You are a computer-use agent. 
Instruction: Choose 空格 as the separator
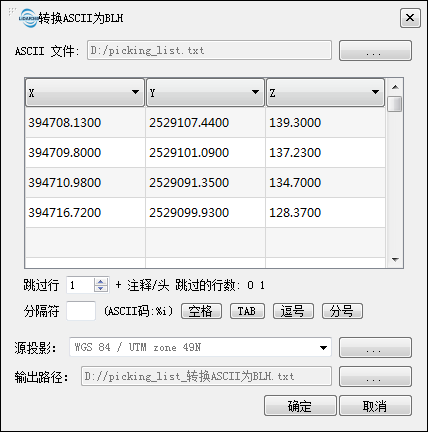[x=201, y=311]
